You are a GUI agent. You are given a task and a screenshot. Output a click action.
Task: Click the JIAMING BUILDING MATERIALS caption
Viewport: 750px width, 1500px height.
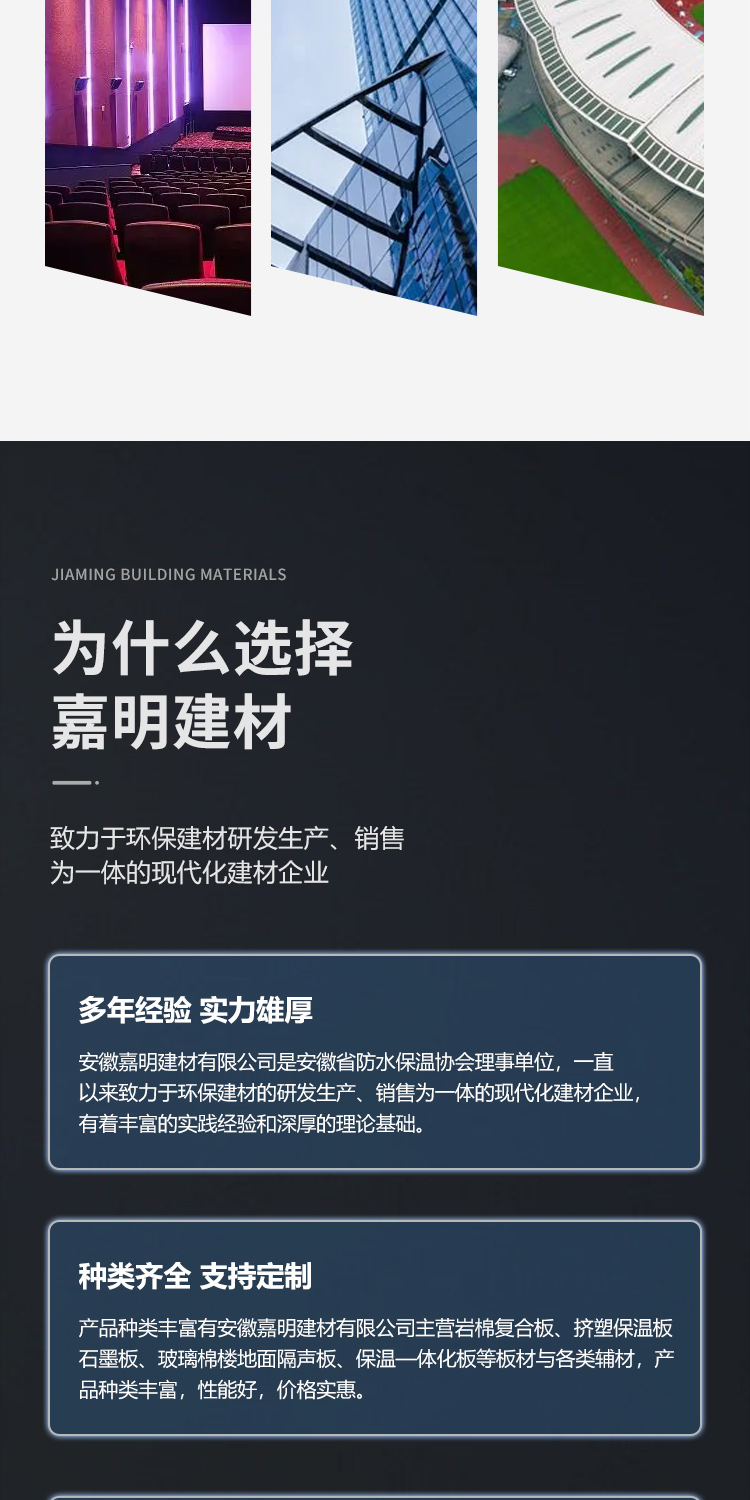click(169, 574)
